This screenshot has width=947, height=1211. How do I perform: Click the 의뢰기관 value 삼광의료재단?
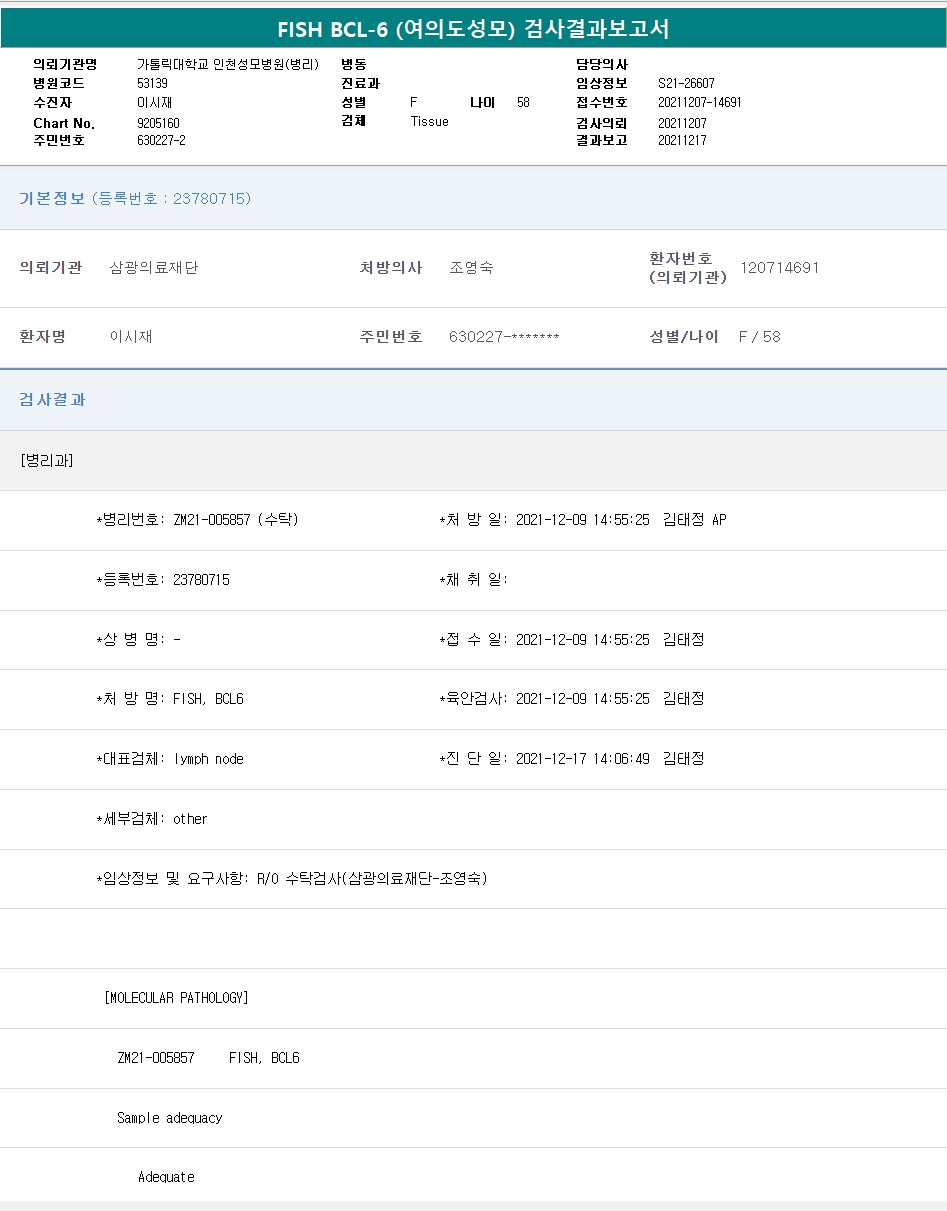(153, 268)
